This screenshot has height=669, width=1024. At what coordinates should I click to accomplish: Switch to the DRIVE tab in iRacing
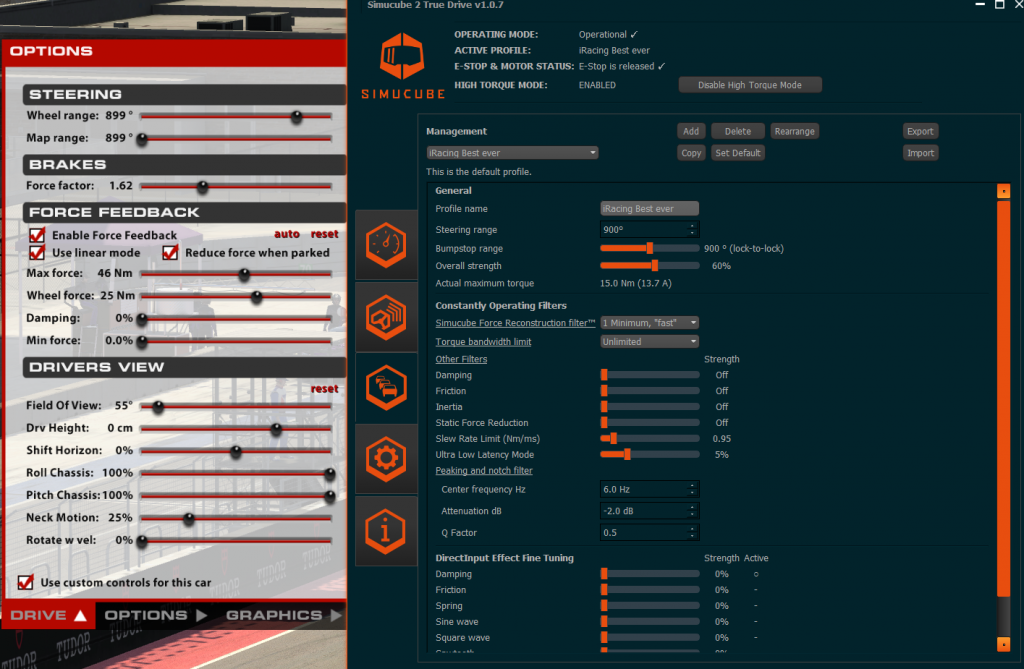click(x=48, y=615)
